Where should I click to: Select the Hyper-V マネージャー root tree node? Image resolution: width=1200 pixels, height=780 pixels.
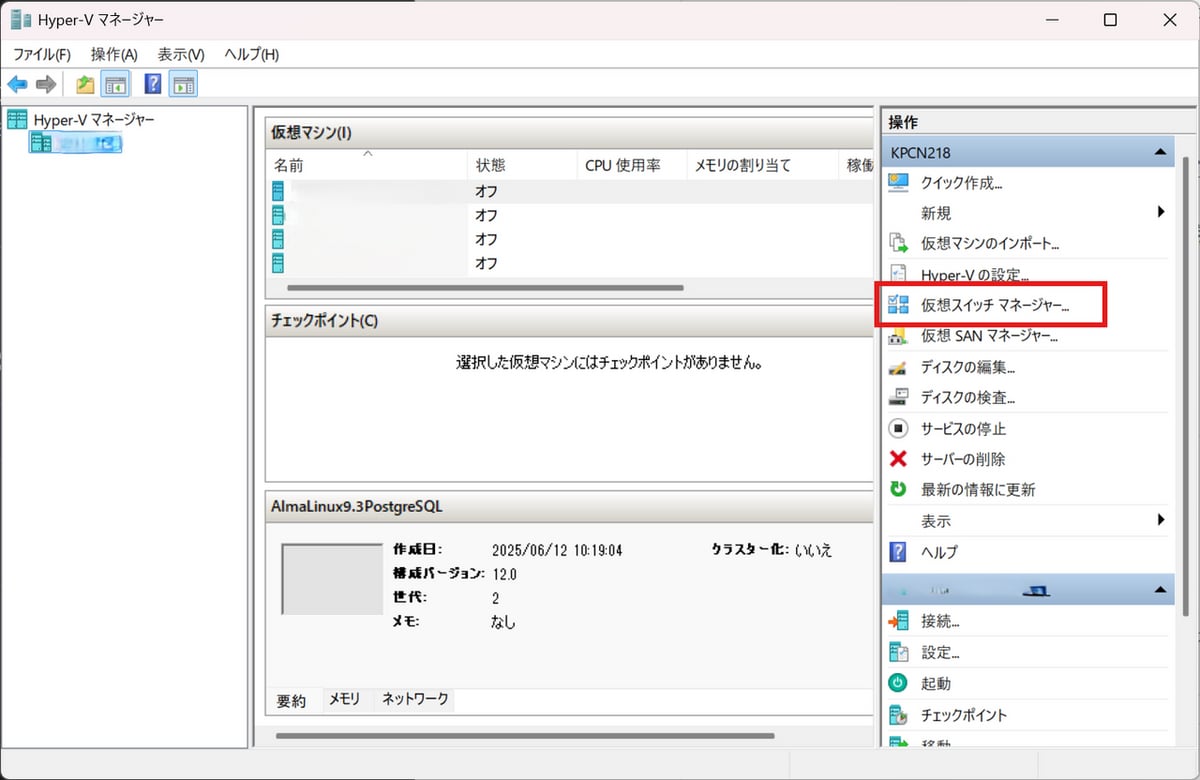point(93,120)
